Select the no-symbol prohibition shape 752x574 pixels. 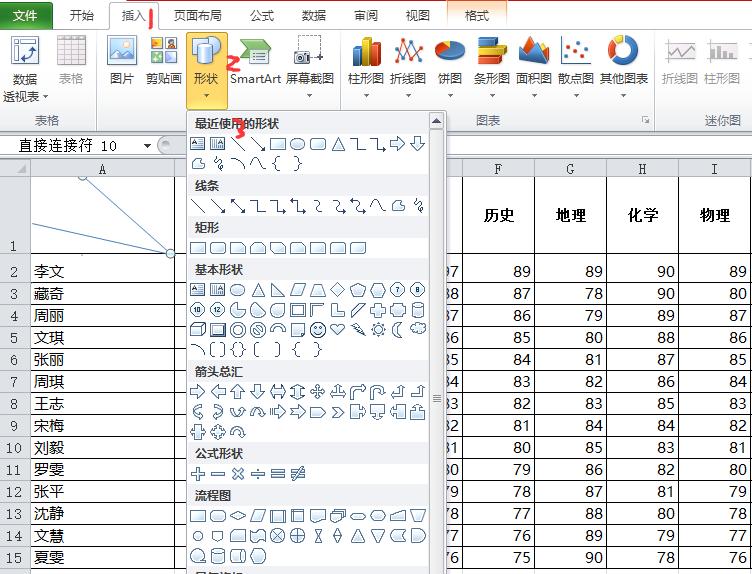258,329
